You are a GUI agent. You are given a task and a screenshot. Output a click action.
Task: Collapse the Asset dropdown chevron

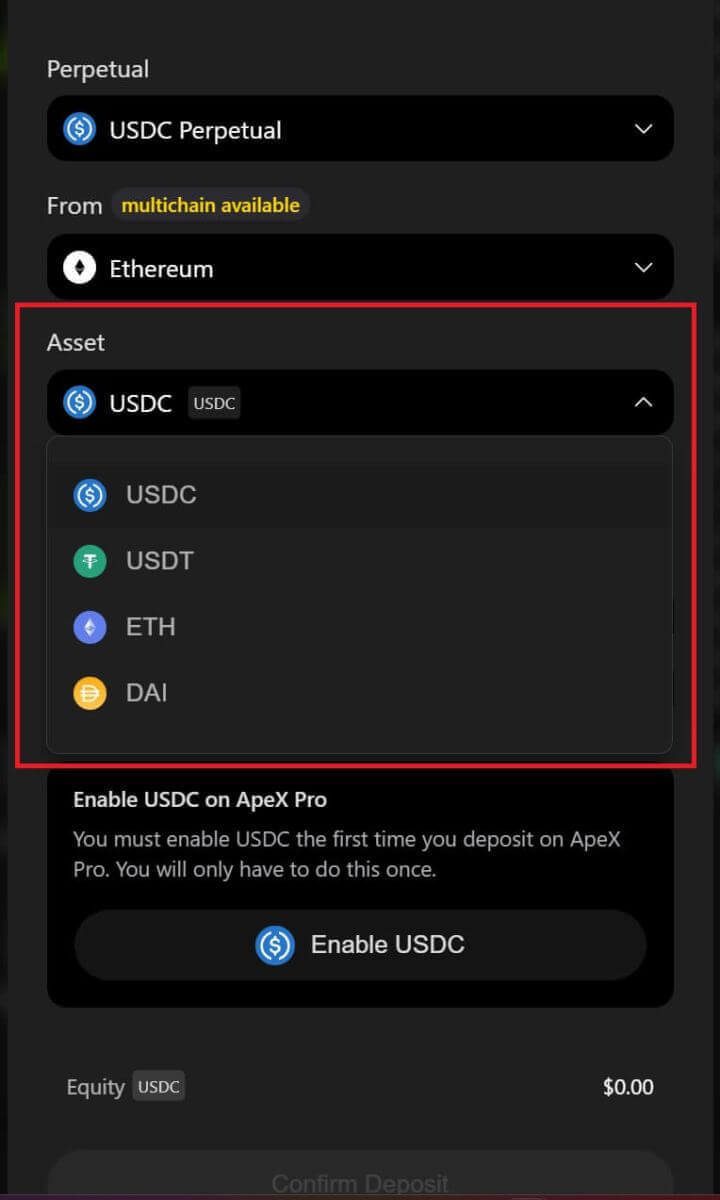pyautogui.click(x=644, y=402)
